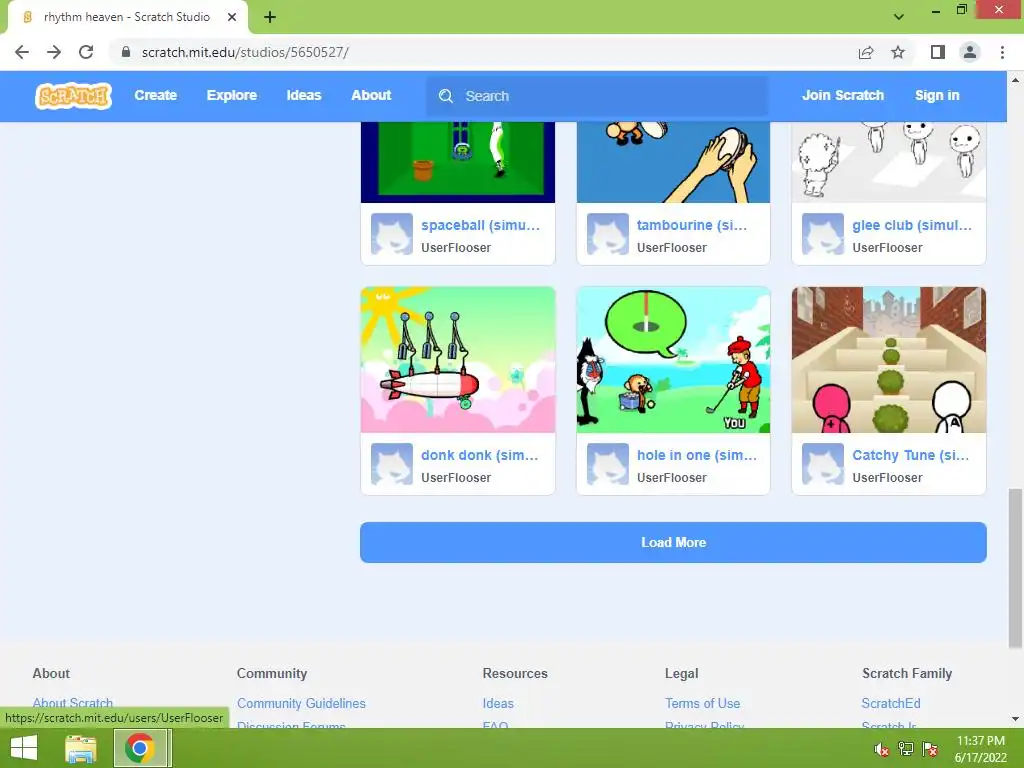Open tambourine (si... title link
This screenshot has height=768, width=1024.
[692, 225]
